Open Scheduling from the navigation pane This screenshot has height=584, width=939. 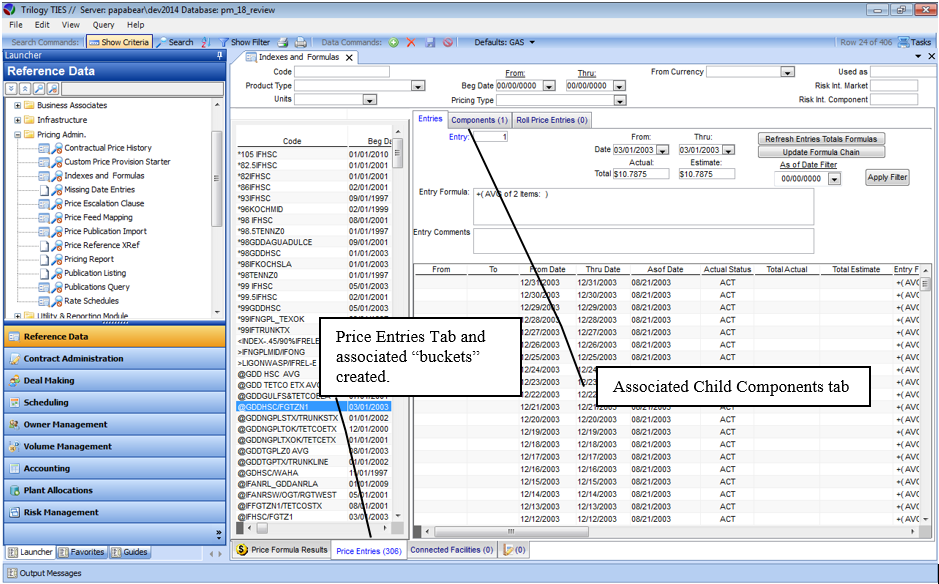pos(46,402)
